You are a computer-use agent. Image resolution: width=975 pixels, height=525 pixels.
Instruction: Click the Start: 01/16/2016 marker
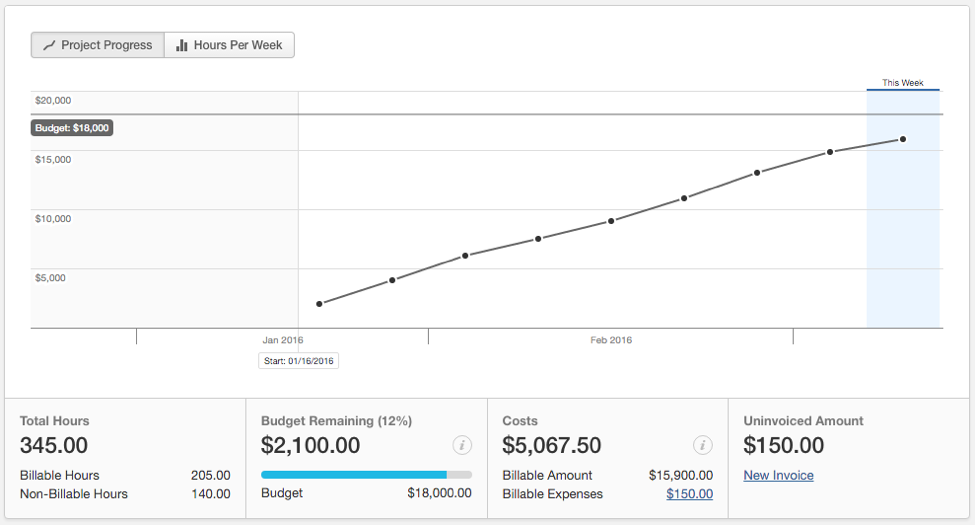pos(298,361)
